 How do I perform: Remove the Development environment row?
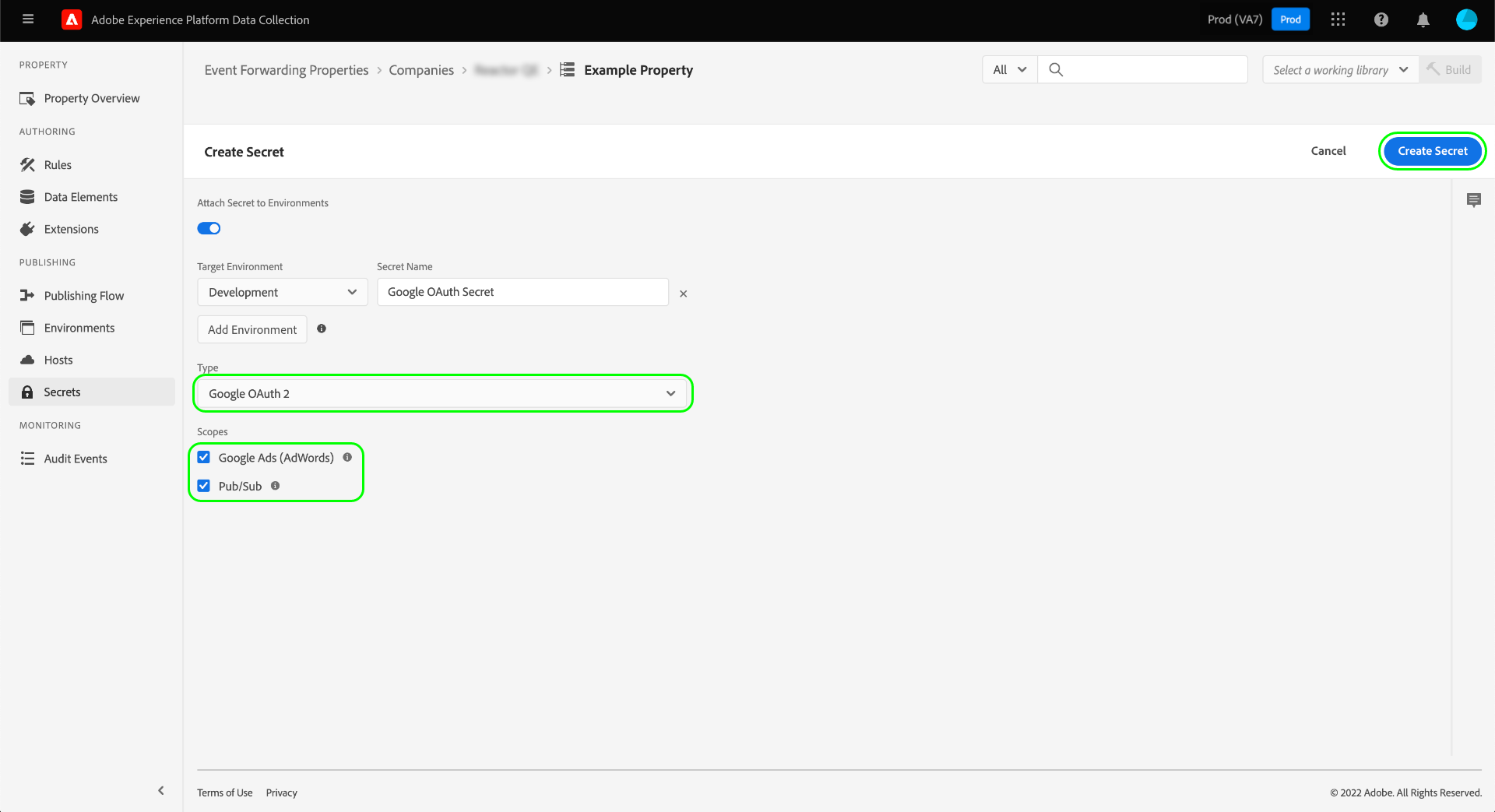pos(683,294)
